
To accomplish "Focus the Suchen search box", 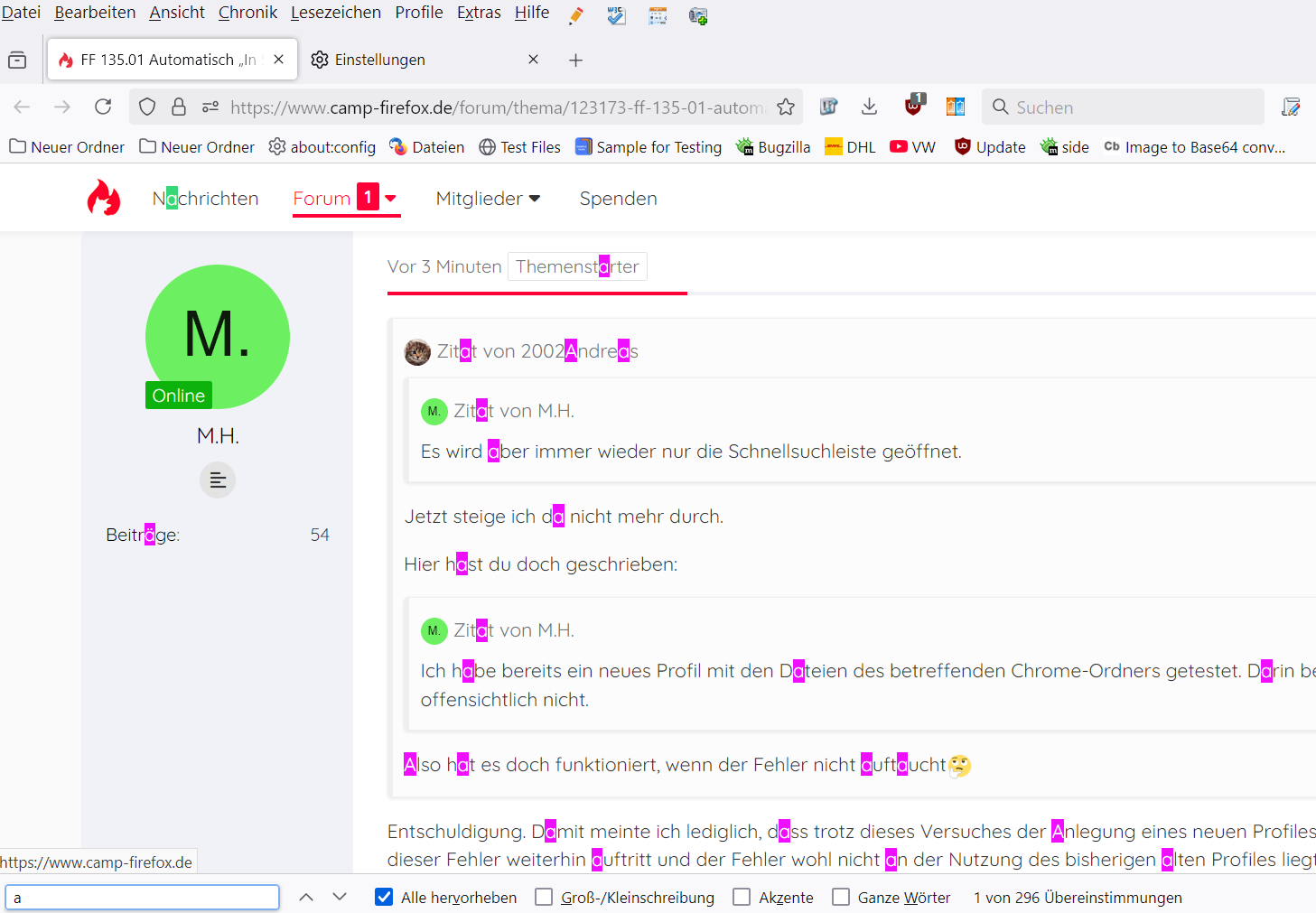I will tap(1123, 107).
